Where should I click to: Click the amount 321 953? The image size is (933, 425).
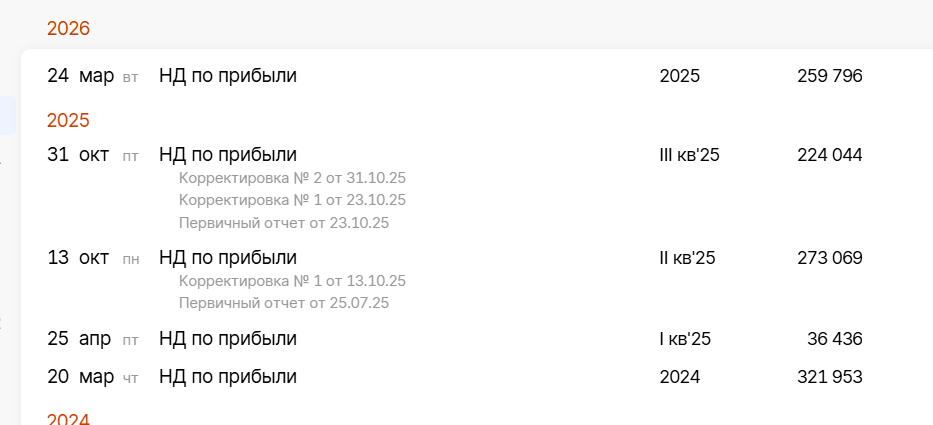point(829,377)
